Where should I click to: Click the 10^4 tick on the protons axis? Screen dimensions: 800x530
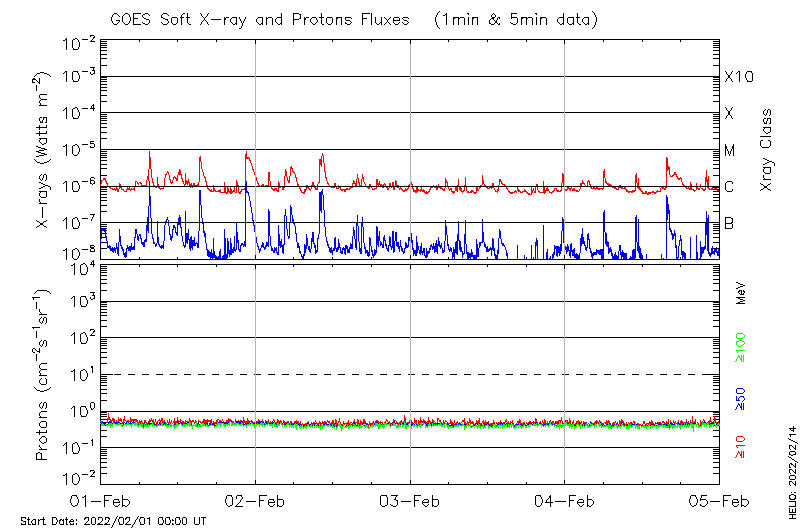(x=82, y=266)
